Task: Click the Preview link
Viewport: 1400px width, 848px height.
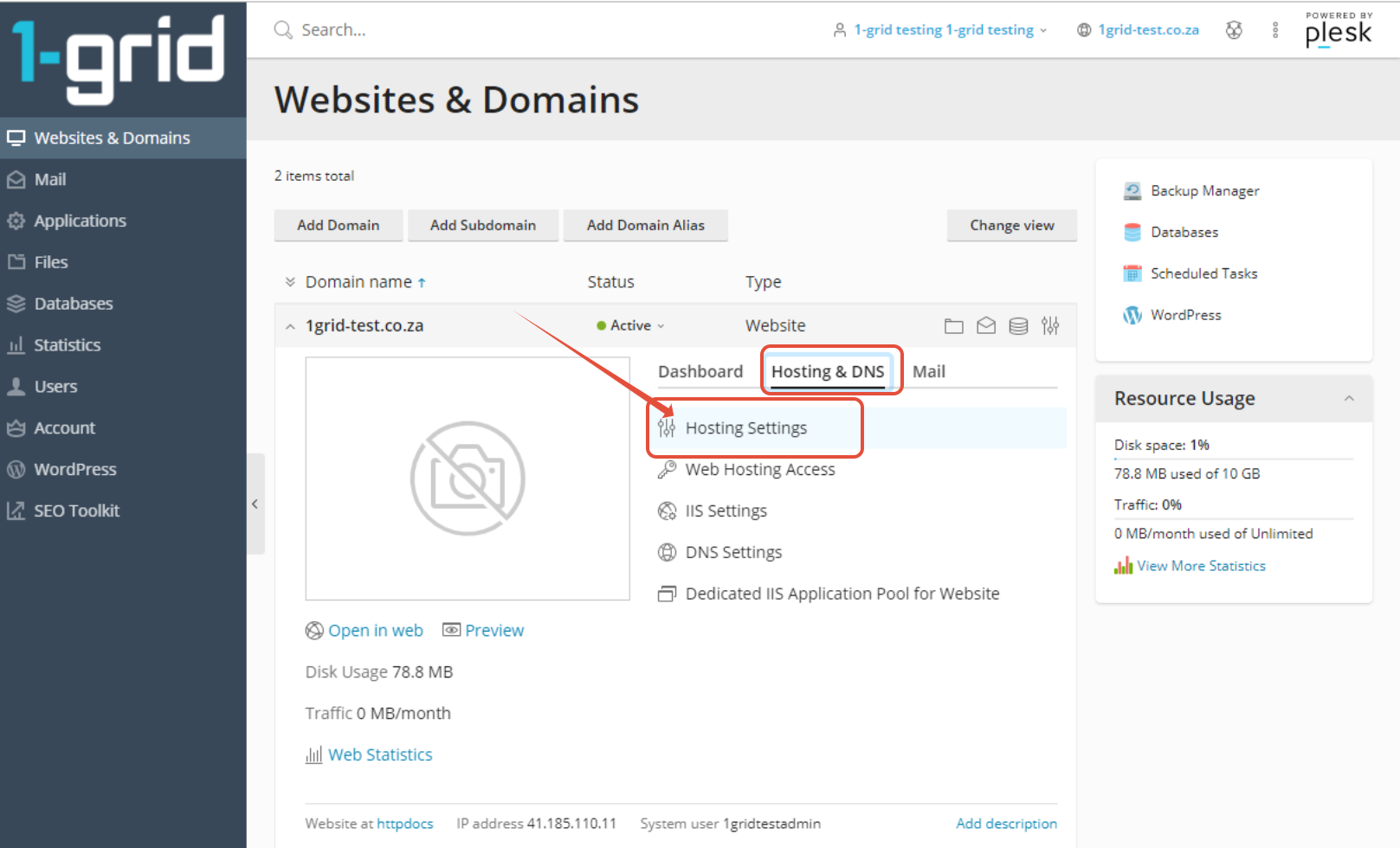Action: coord(494,631)
